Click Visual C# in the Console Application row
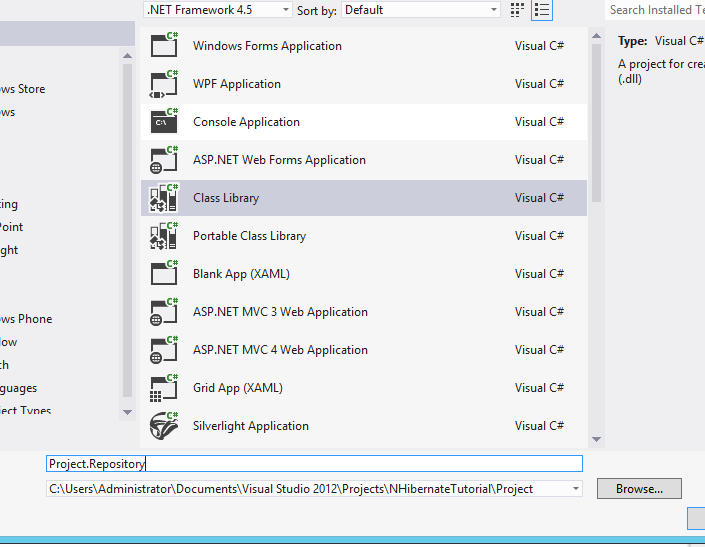Image resolution: width=705 pixels, height=547 pixels. pos(539,122)
